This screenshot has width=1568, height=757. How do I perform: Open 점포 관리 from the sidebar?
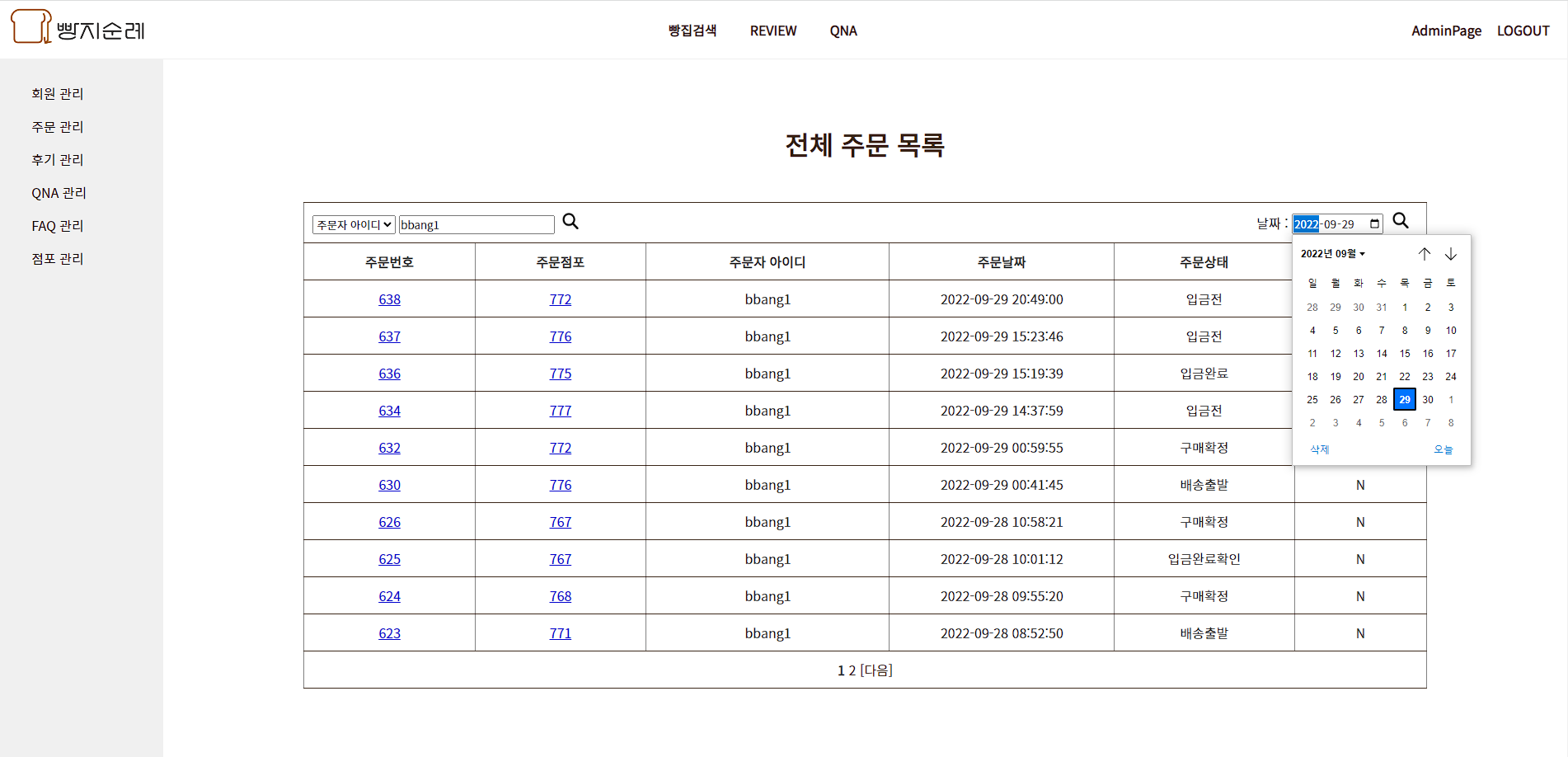click(x=57, y=258)
